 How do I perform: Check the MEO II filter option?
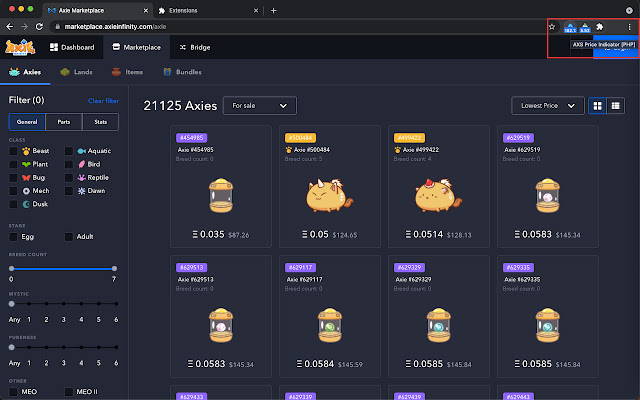pyautogui.click(x=69, y=392)
